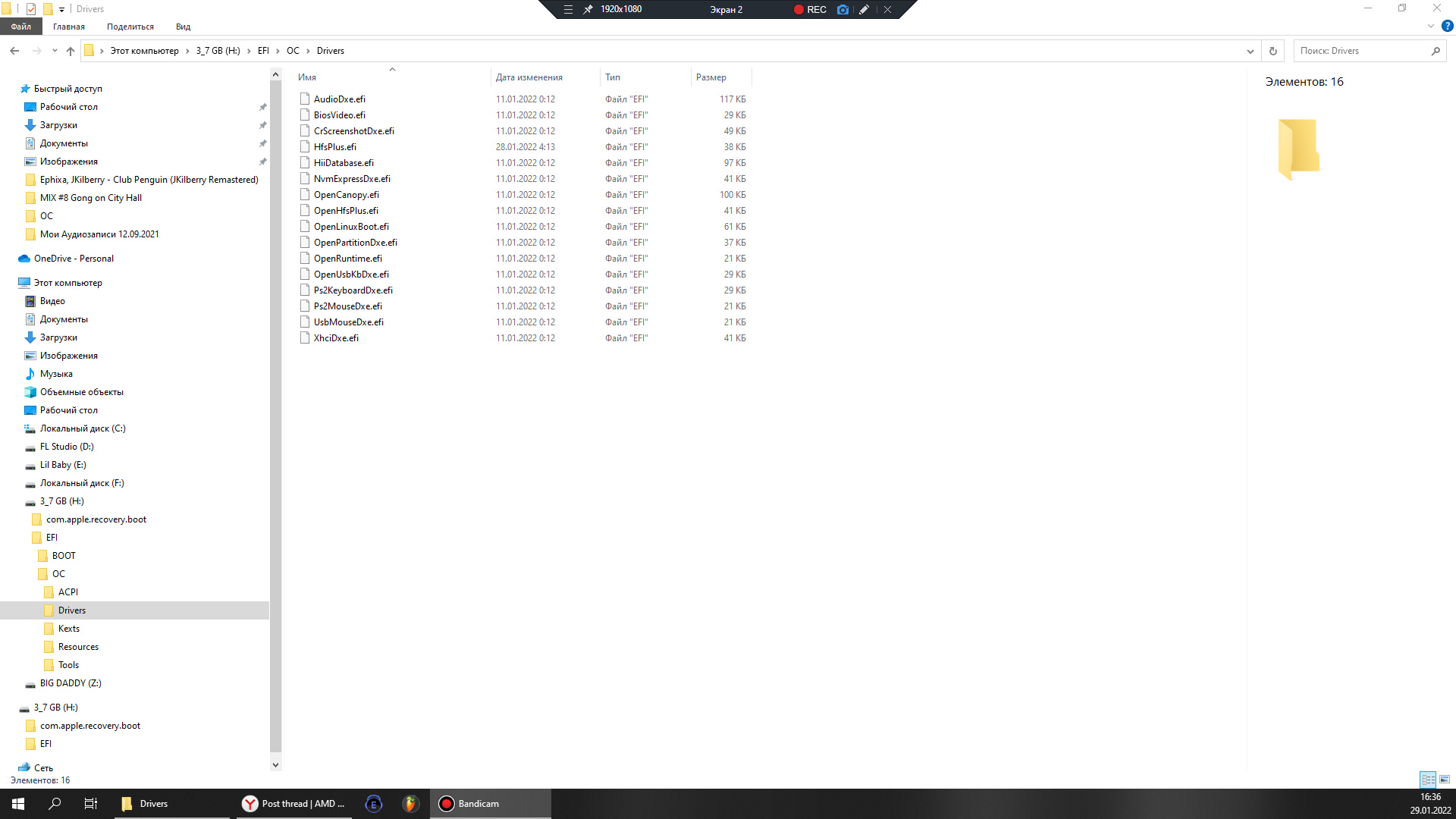Image resolution: width=1456 pixels, height=819 pixels.
Task: Open the Bandicam hamburger menu icon
Action: (x=568, y=10)
